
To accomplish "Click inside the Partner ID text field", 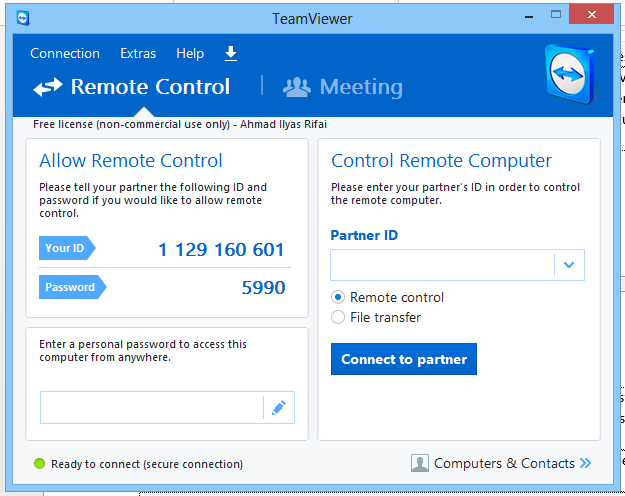I will [442, 265].
